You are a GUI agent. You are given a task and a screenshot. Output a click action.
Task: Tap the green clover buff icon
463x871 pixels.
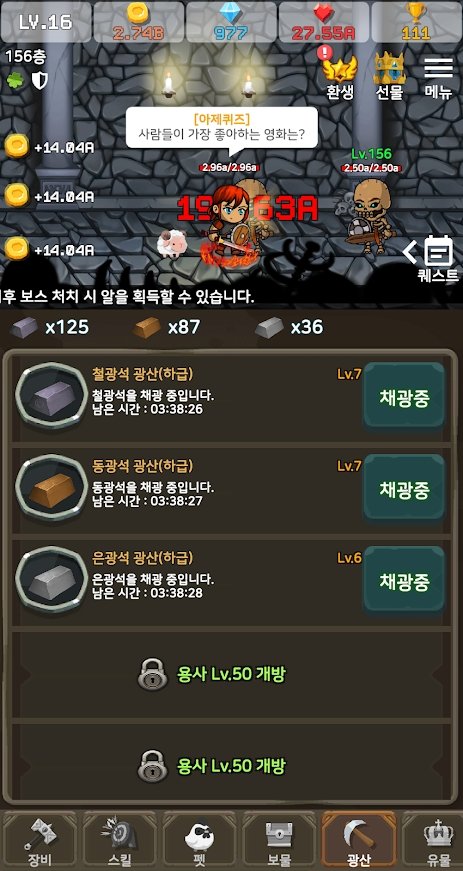[x=14, y=81]
